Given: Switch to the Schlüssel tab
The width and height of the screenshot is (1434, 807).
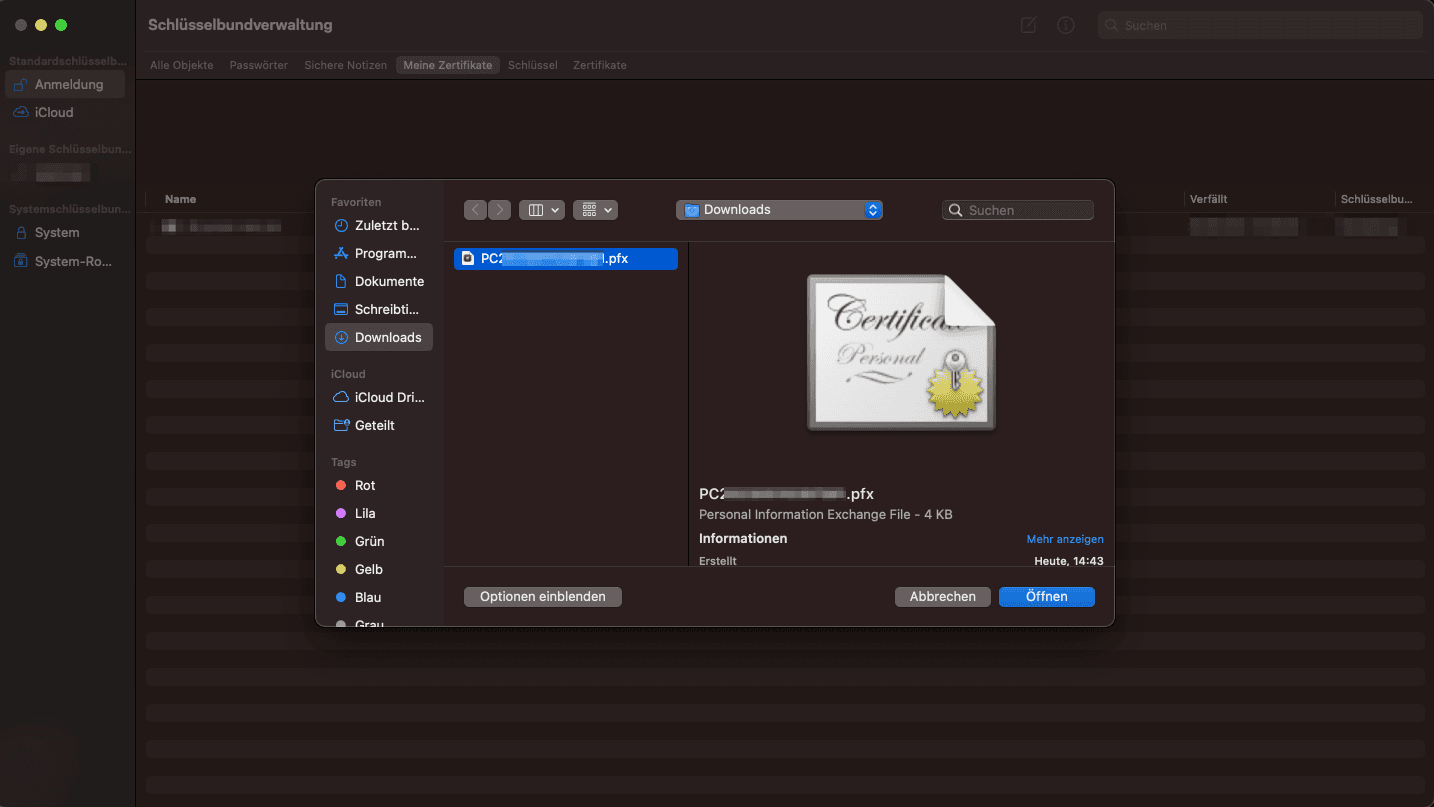Looking at the screenshot, I should click(532, 65).
